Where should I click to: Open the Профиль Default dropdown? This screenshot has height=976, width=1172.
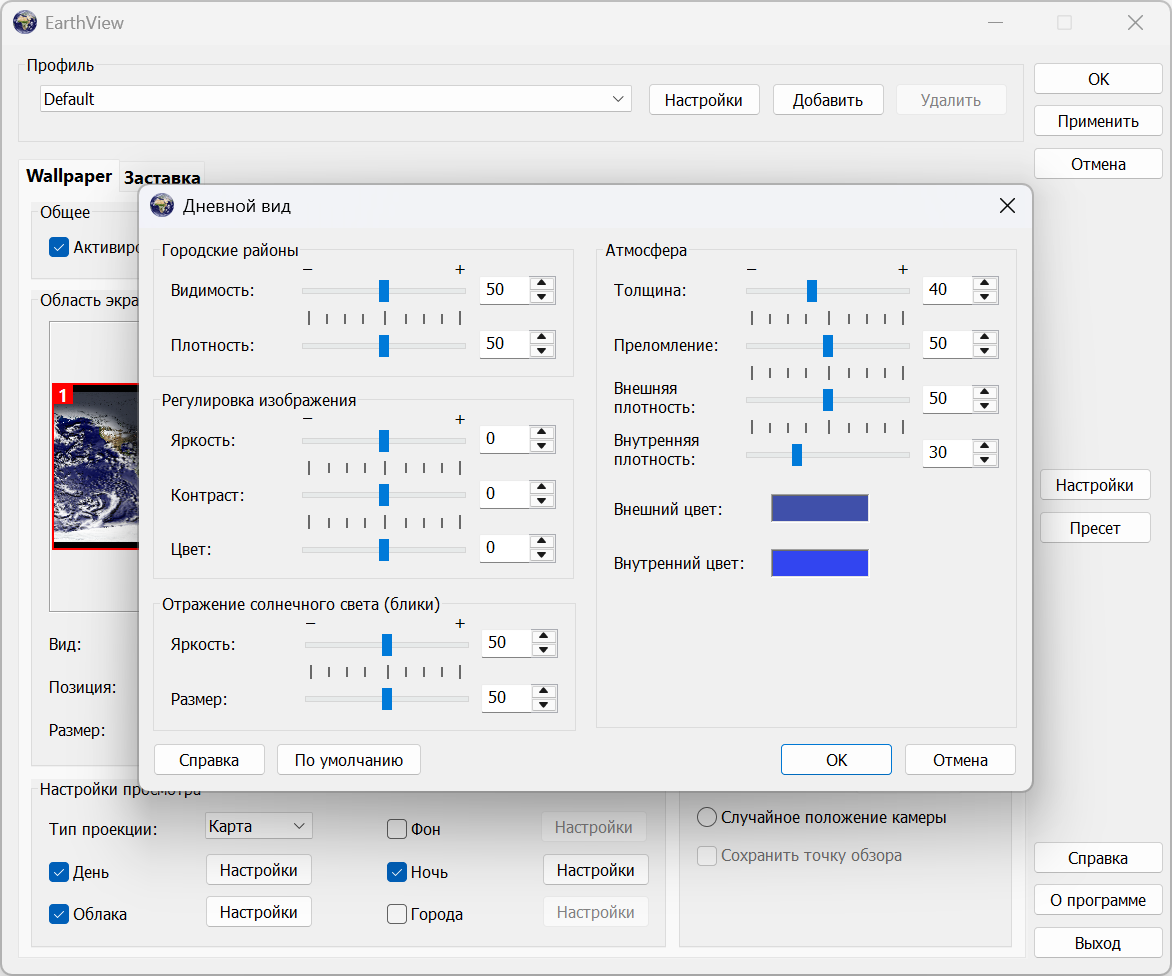336,99
